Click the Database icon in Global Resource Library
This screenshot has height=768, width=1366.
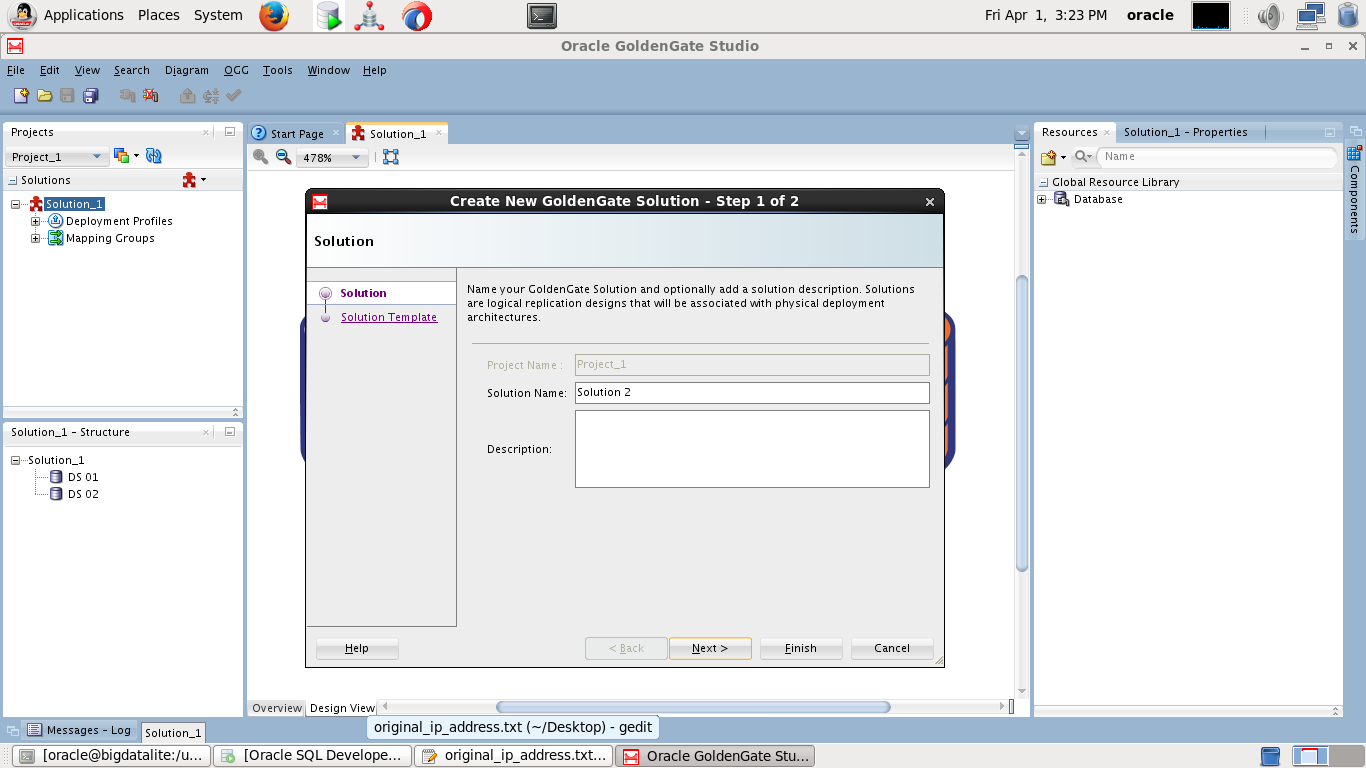pos(1061,199)
